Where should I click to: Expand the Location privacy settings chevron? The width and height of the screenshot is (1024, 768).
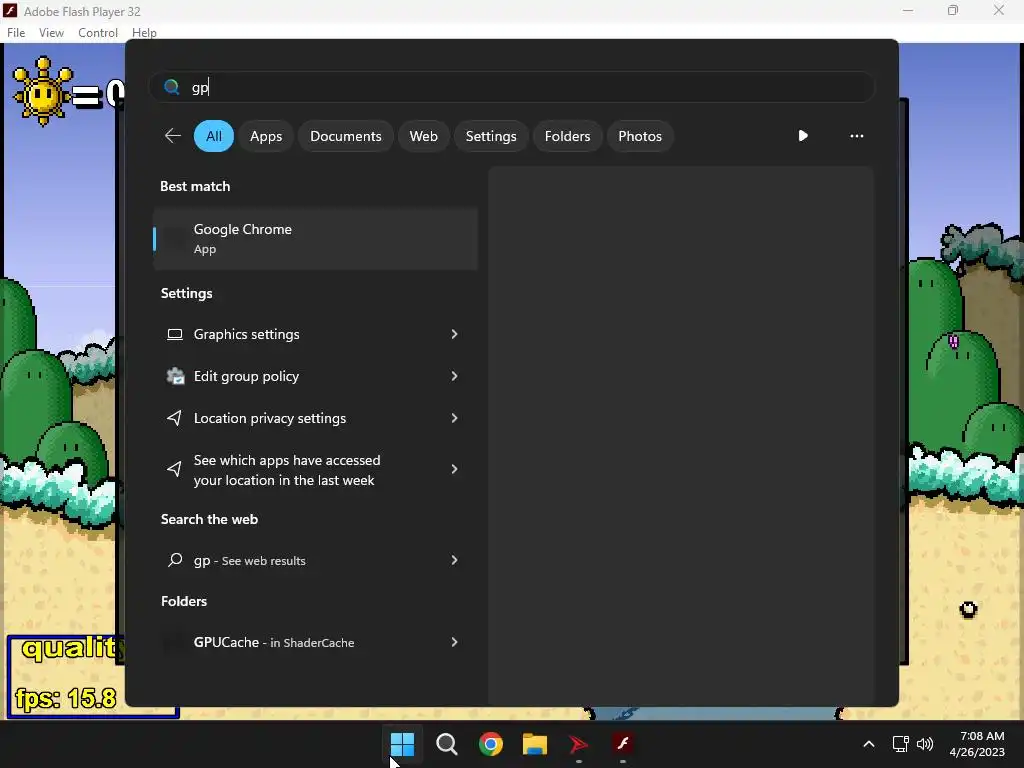pyautogui.click(x=455, y=418)
